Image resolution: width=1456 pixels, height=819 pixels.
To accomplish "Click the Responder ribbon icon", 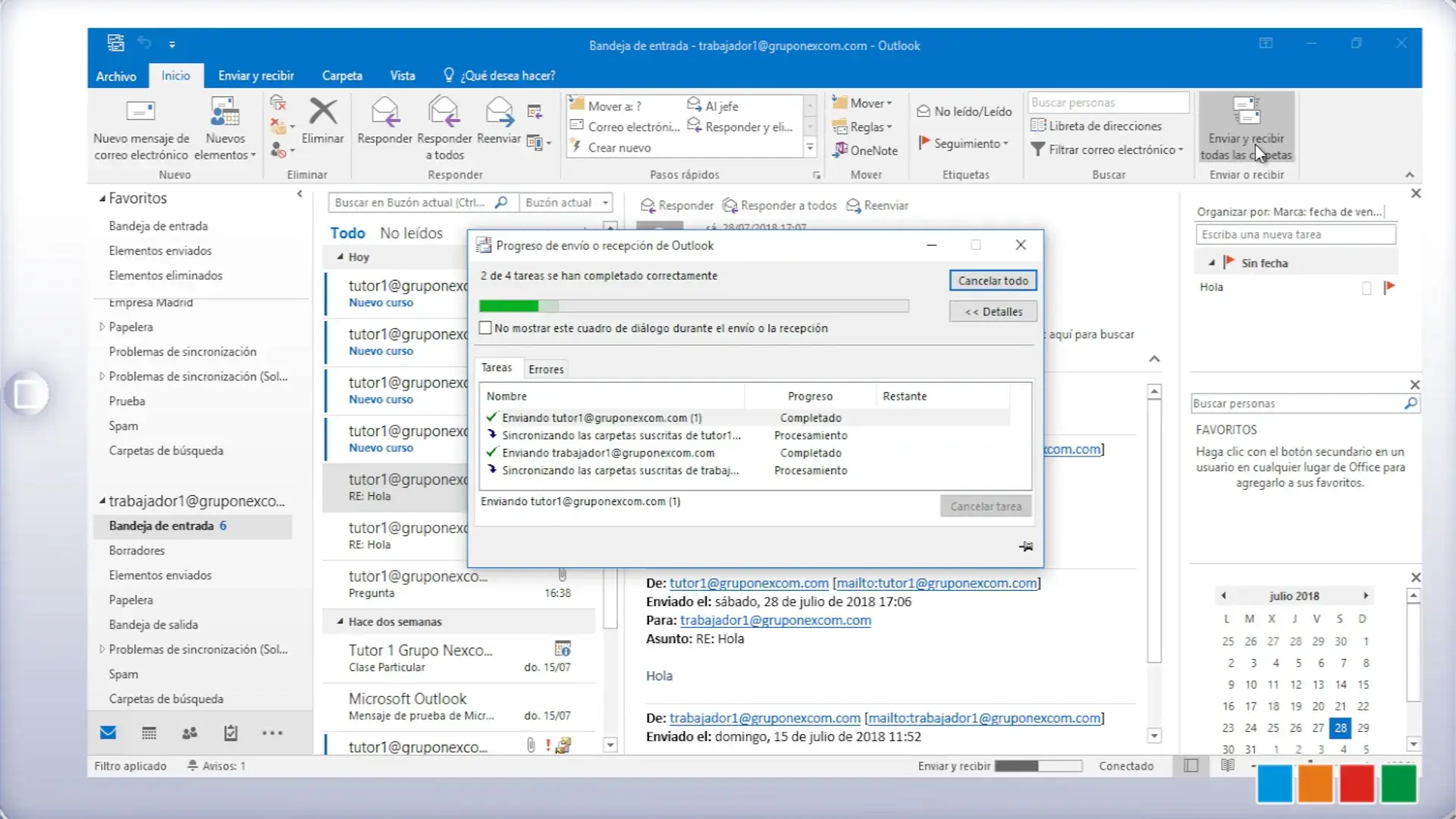I will 384,111.
